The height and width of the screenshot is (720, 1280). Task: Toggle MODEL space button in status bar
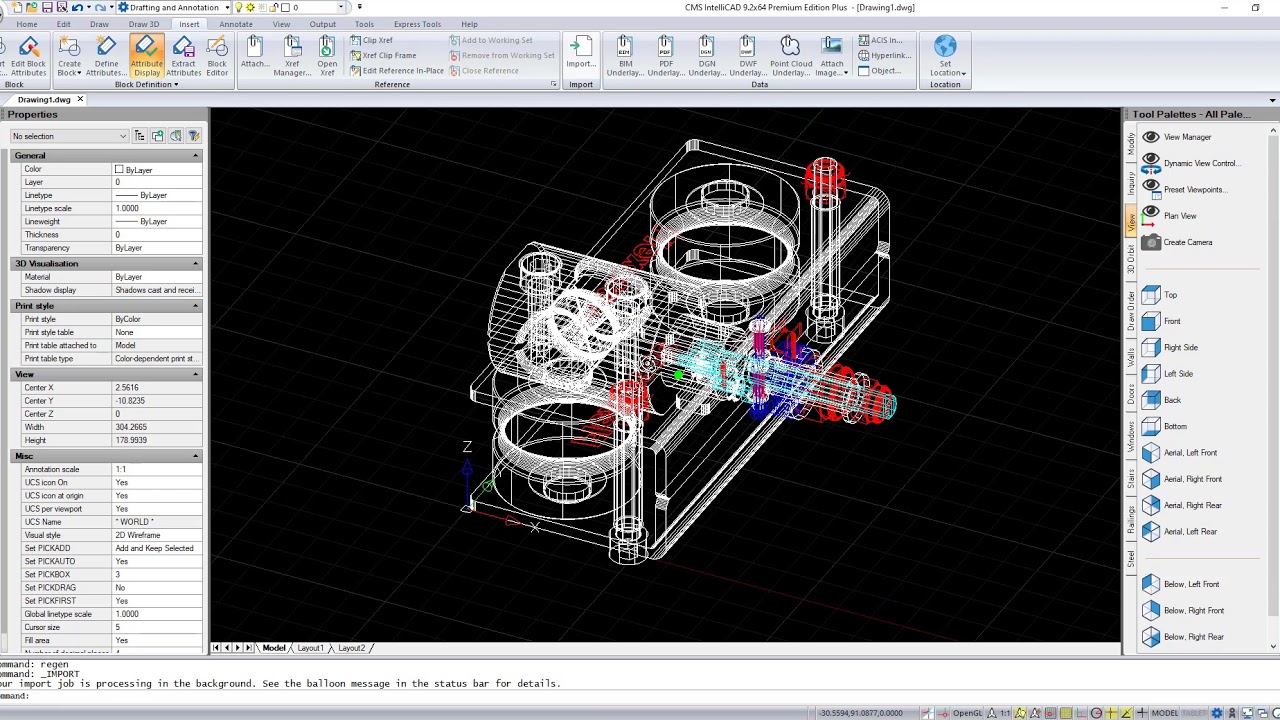(1164, 713)
